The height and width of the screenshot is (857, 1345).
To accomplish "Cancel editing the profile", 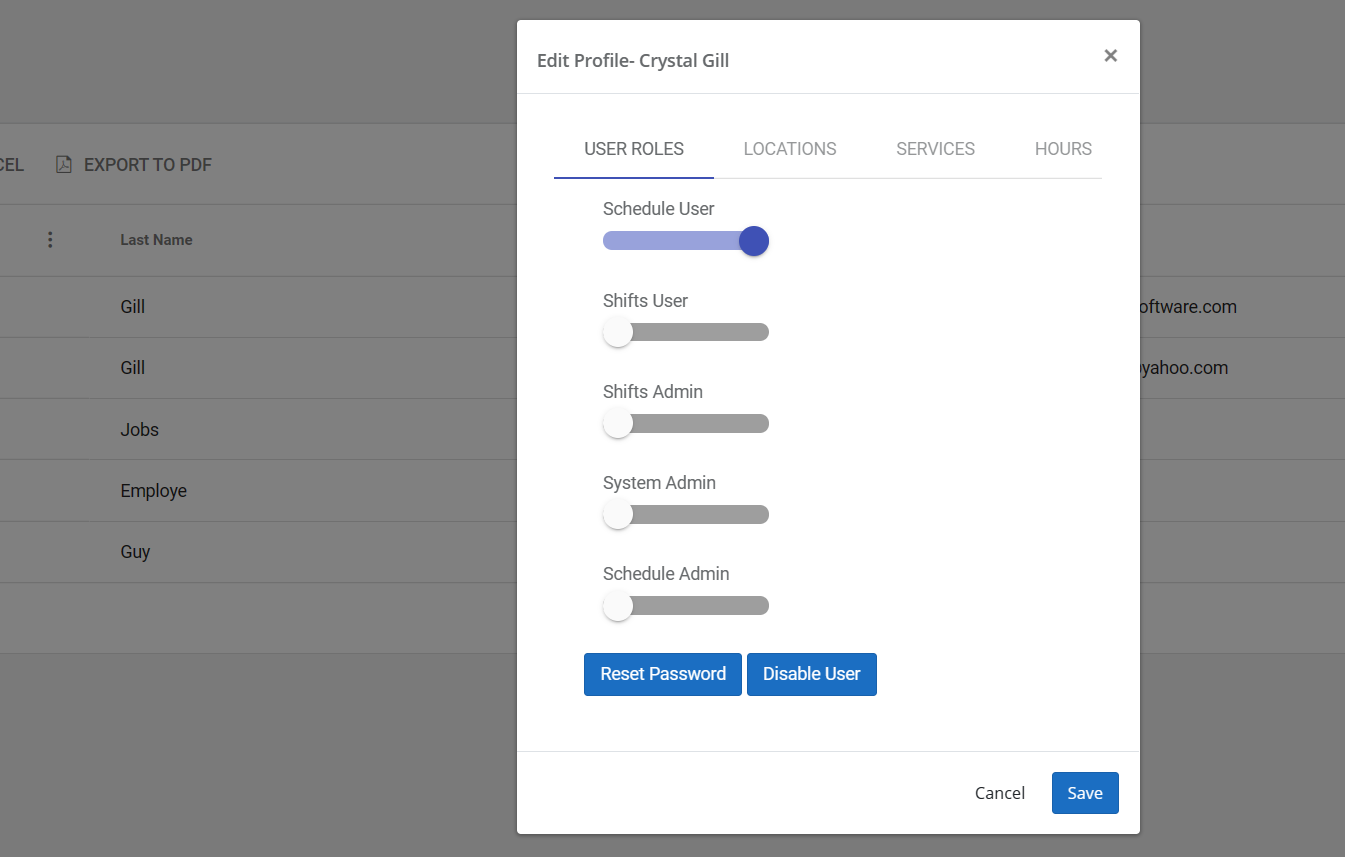I will pyautogui.click(x=999, y=792).
